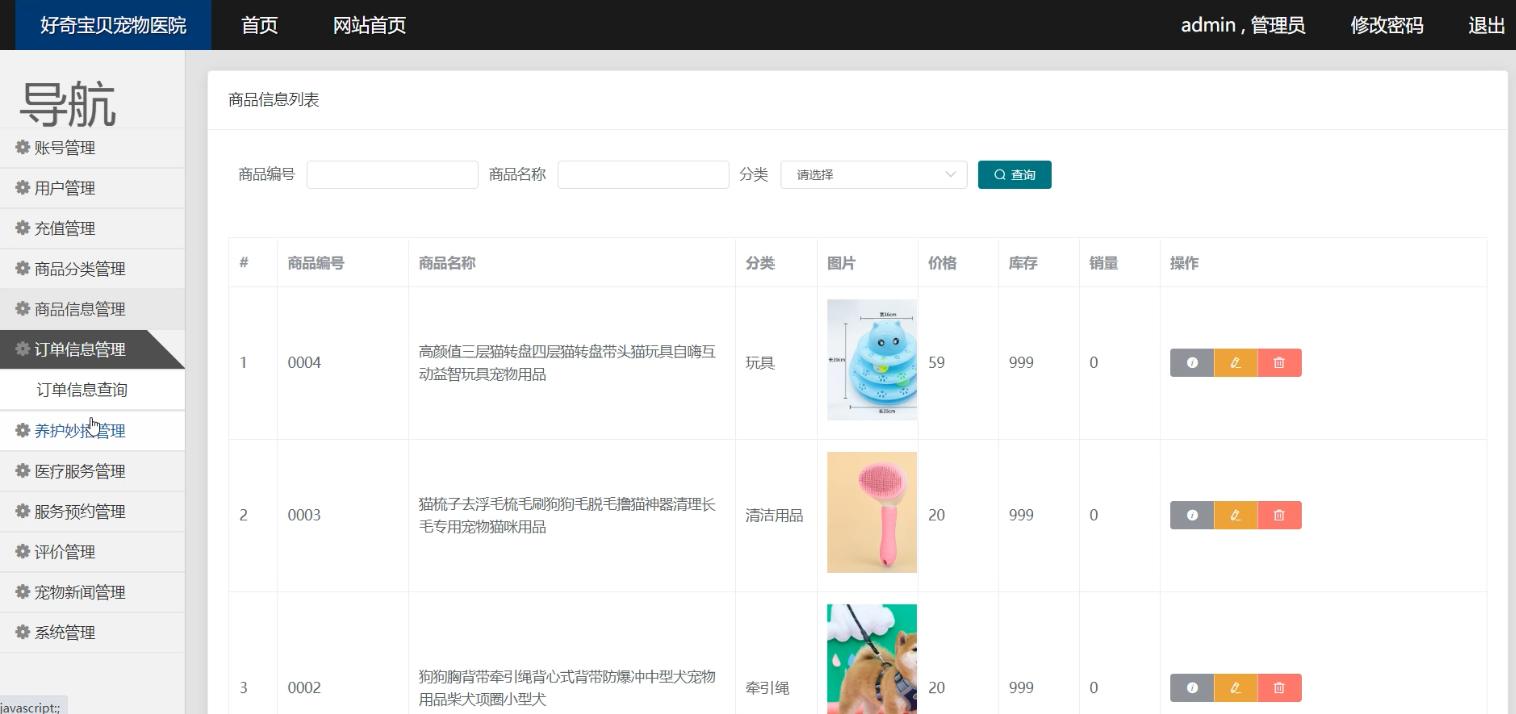Click the 查询 search button
This screenshot has width=1516, height=714.
[1014, 174]
